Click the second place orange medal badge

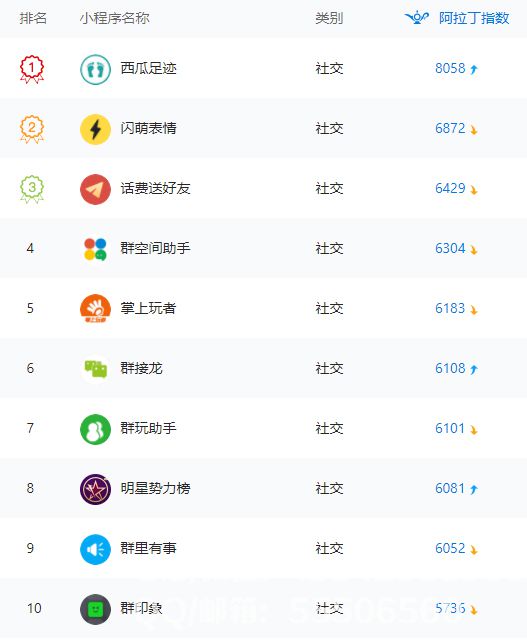[x=32, y=129]
